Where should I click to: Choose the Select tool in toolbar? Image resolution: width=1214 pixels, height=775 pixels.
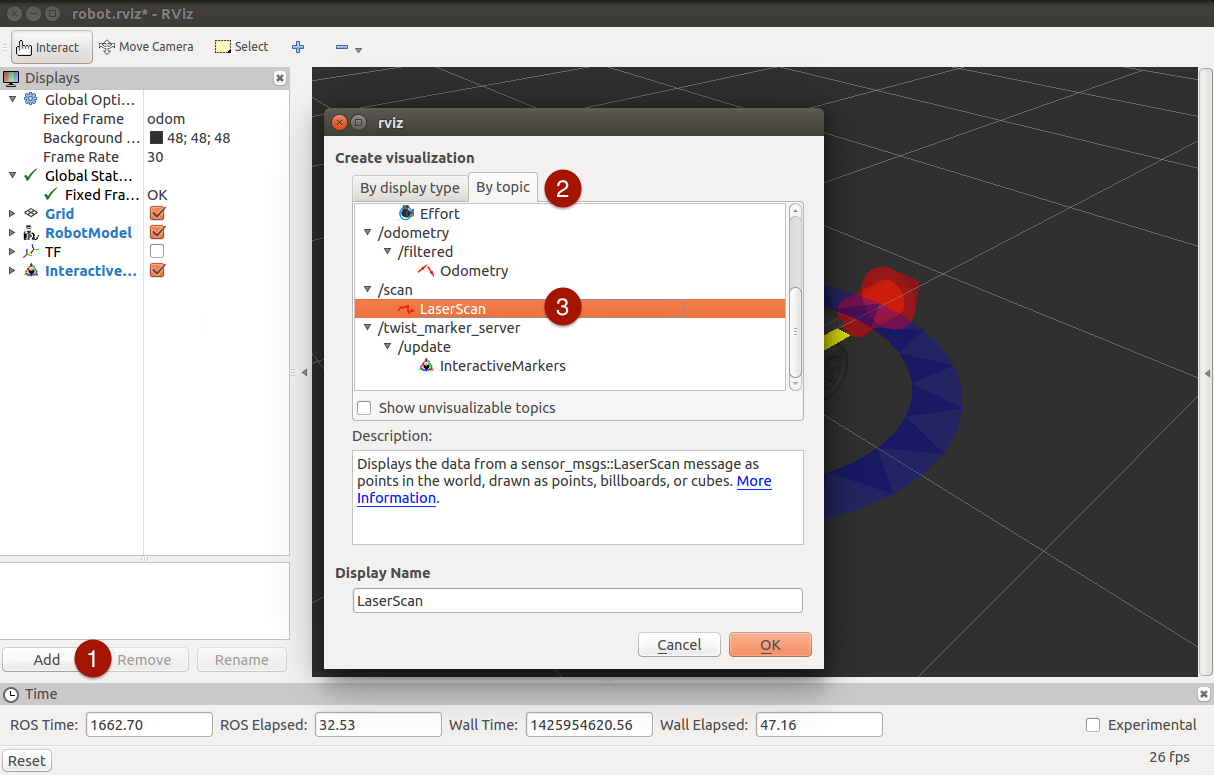241,47
